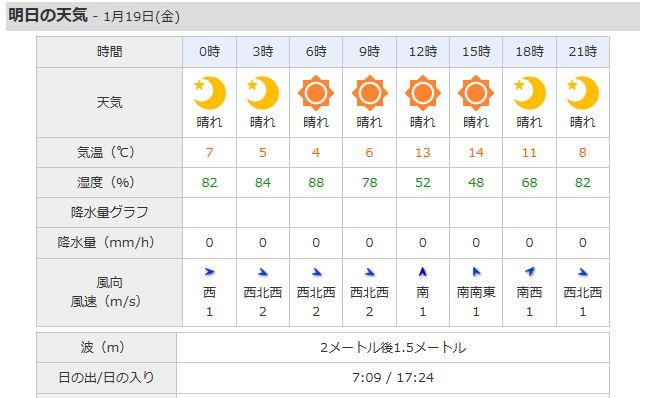Click the 南南東 wind arrow at 15時
The image size is (645, 398).
(476, 272)
